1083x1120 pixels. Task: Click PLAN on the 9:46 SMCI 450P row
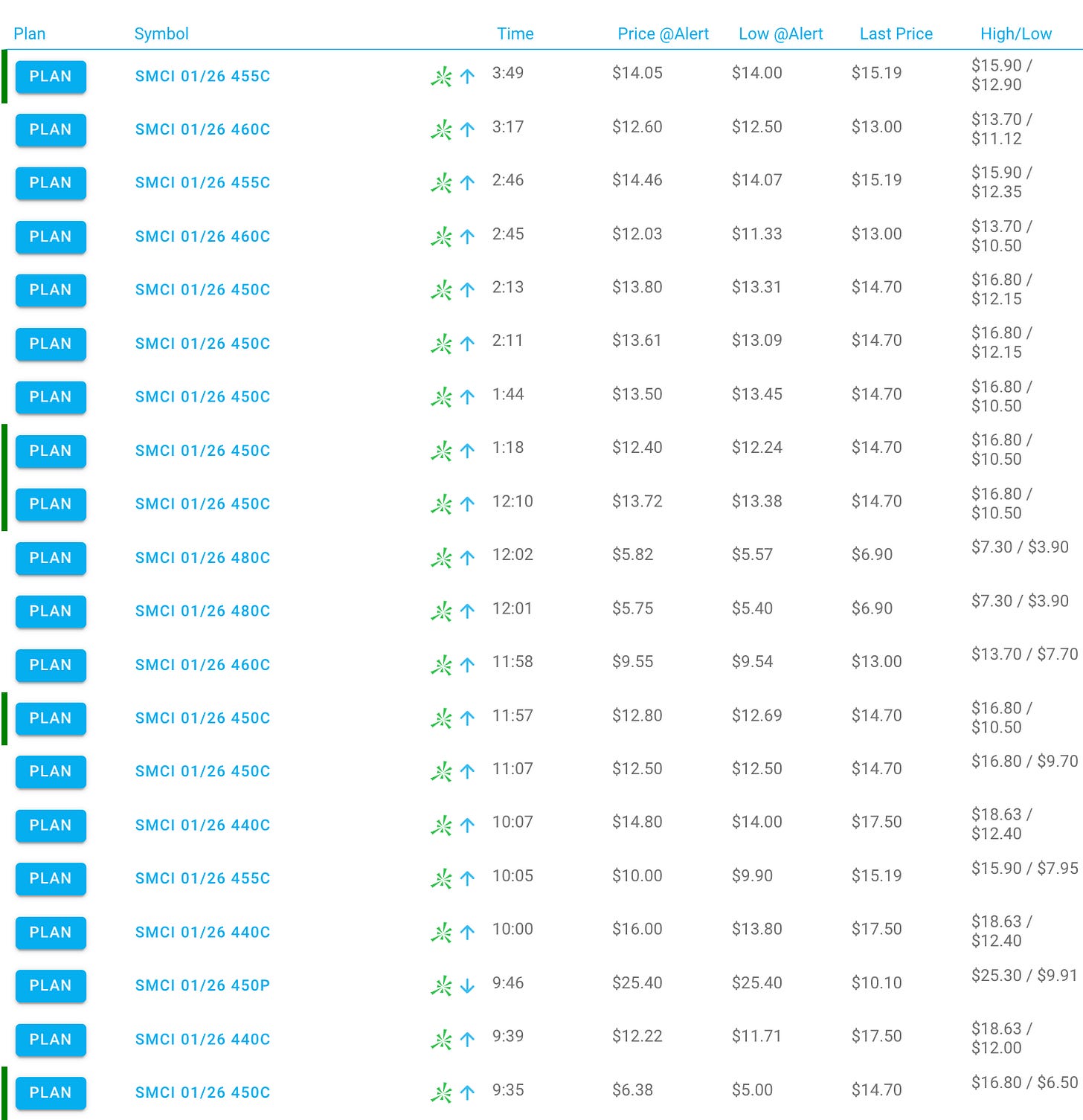point(51,986)
